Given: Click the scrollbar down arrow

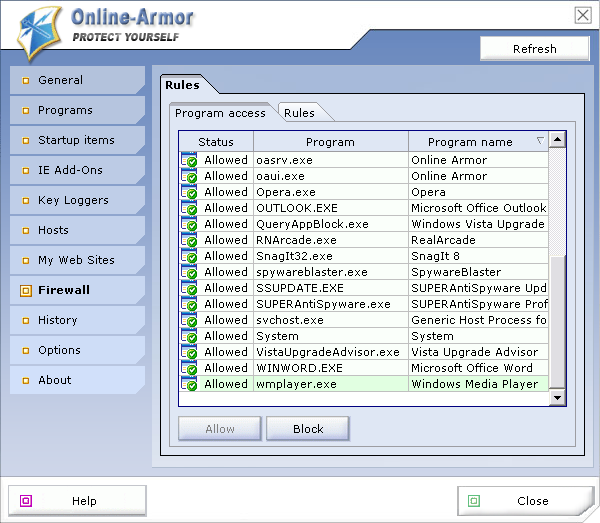Looking at the screenshot, I should pyautogui.click(x=558, y=398).
